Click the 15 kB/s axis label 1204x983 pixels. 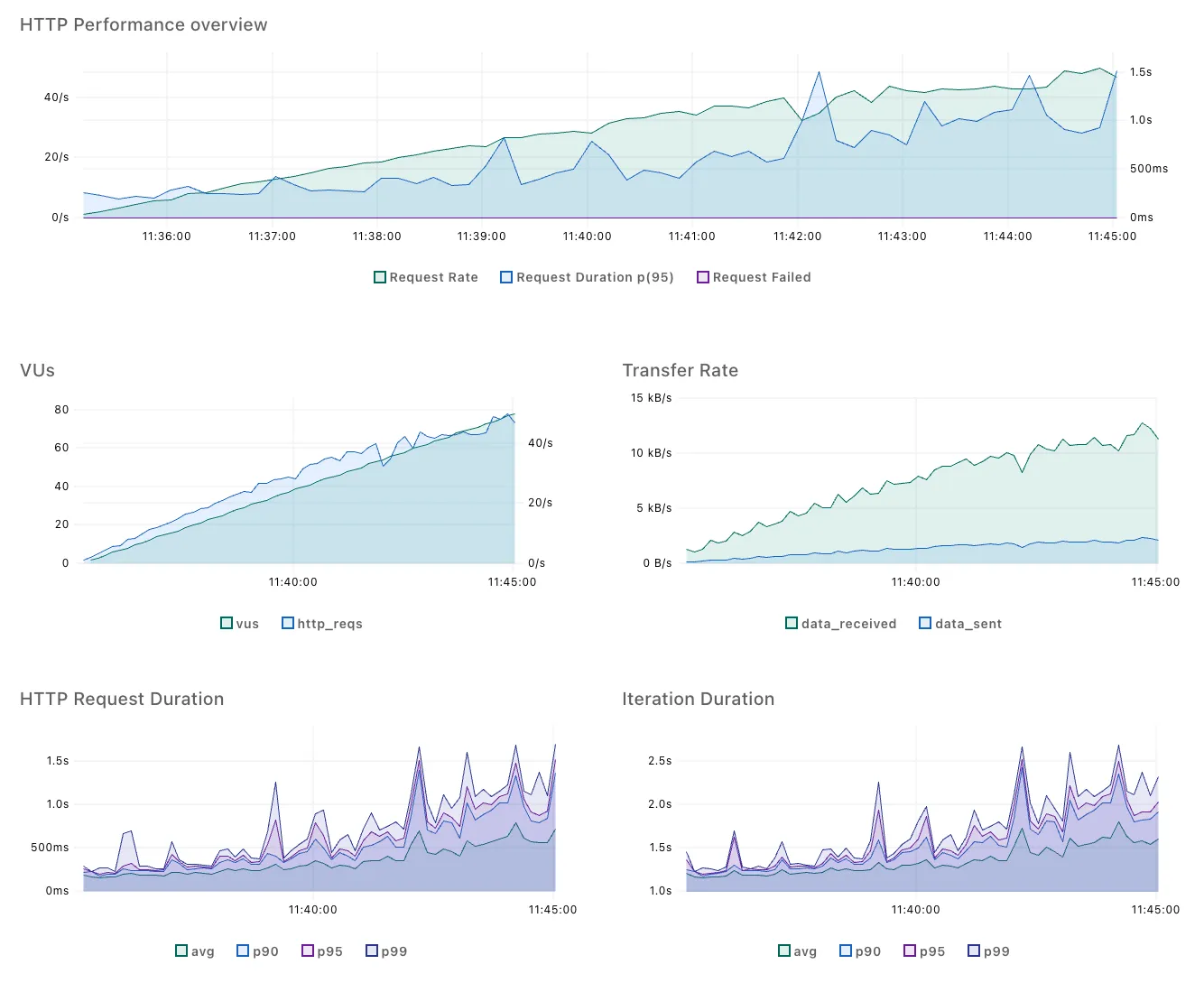pyautogui.click(x=652, y=398)
